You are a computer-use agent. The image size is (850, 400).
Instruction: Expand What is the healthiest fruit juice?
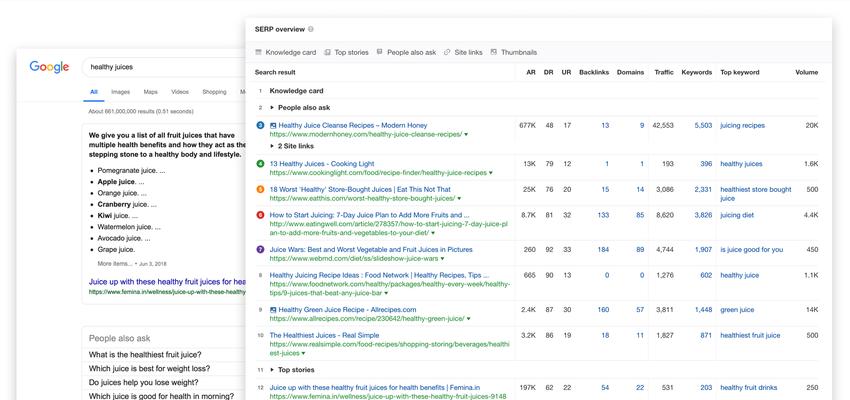coord(145,354)
